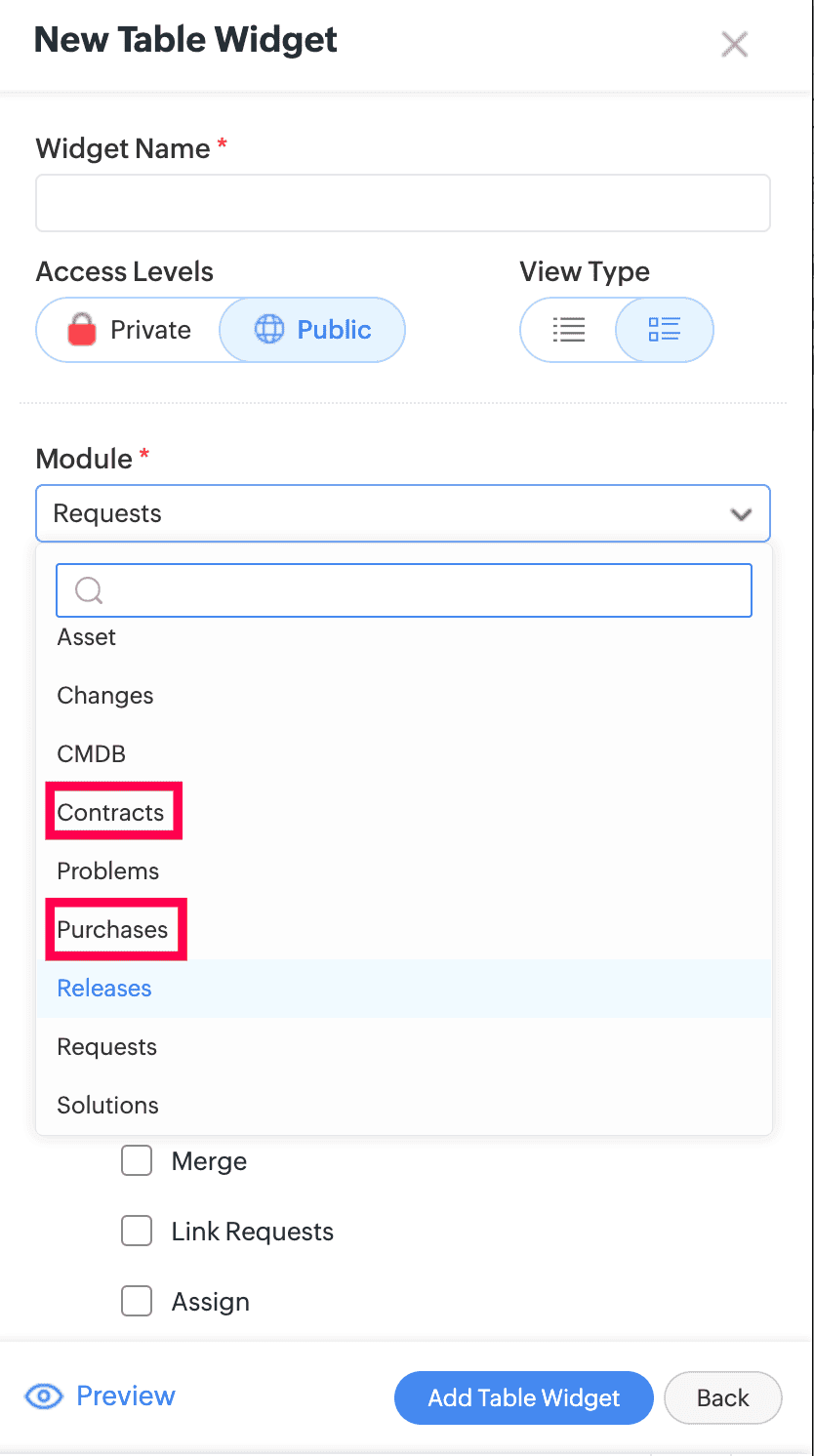Image resolution: width=814 pixels, height=1456 pixels.
Task: Click the module search input box
Action: tap(420, 590)
